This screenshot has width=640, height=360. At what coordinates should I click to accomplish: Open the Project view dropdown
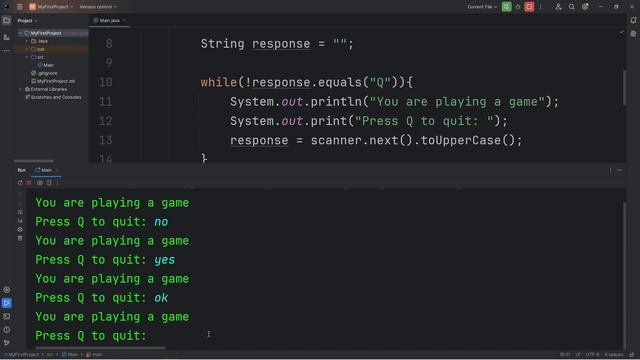[27, 21]
